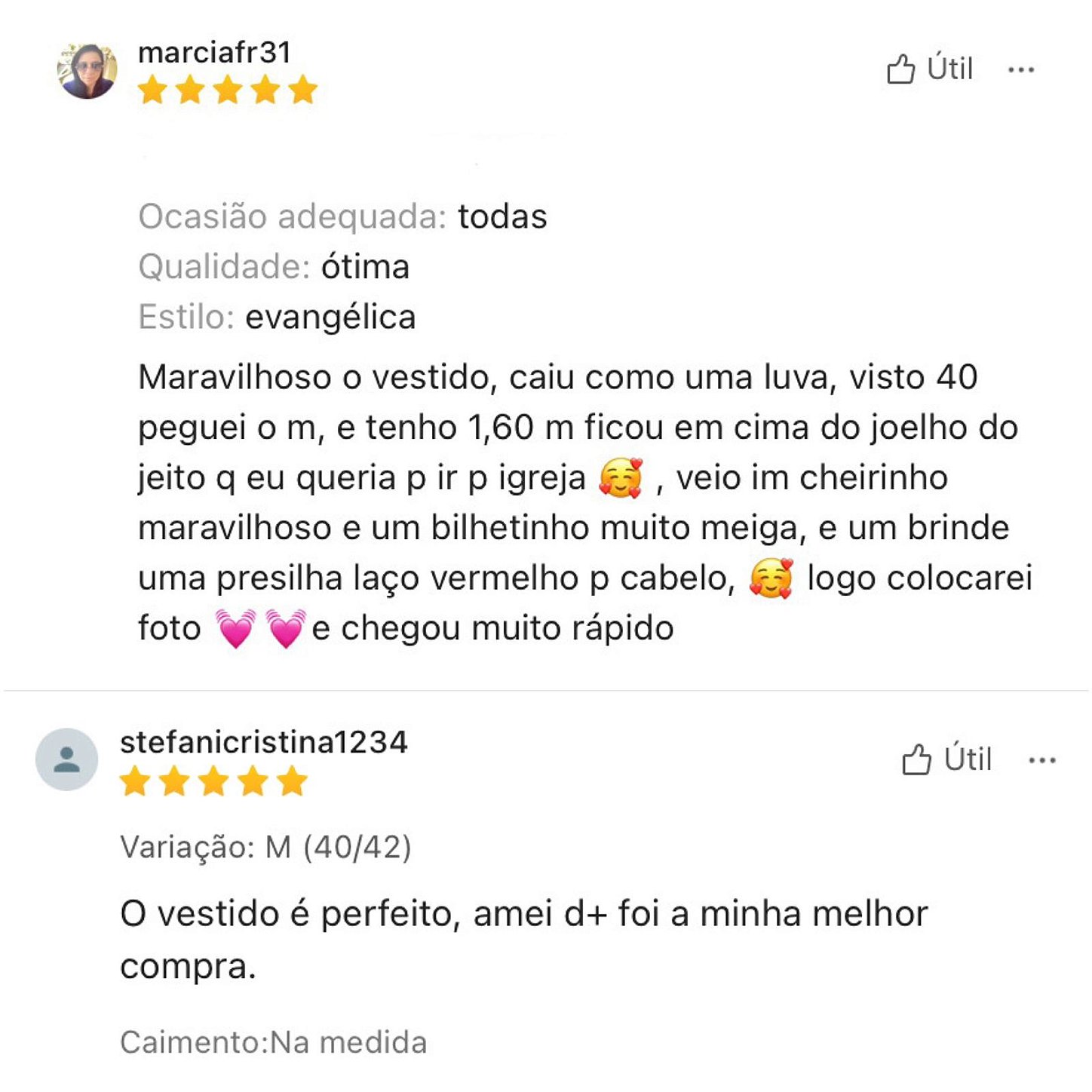
Task: Click the "Caimento: Na medida" fit label
Action: click(x=273, y=1042)
